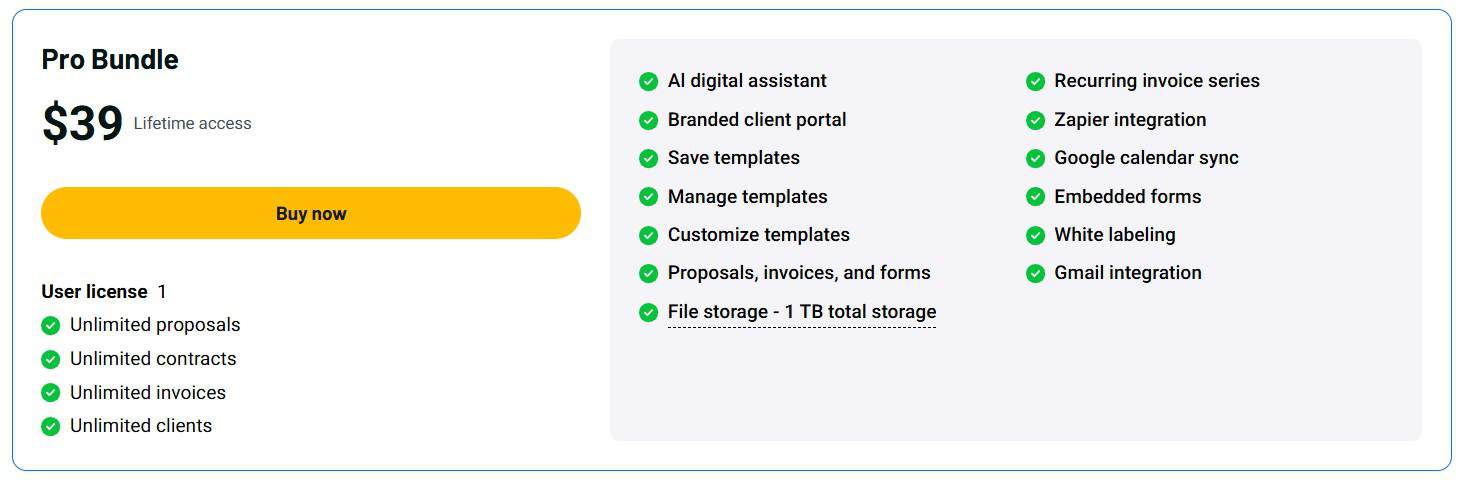1462x480 pixels.
Task: Click the Customize templates feature label
Action: tap(759, 235)
